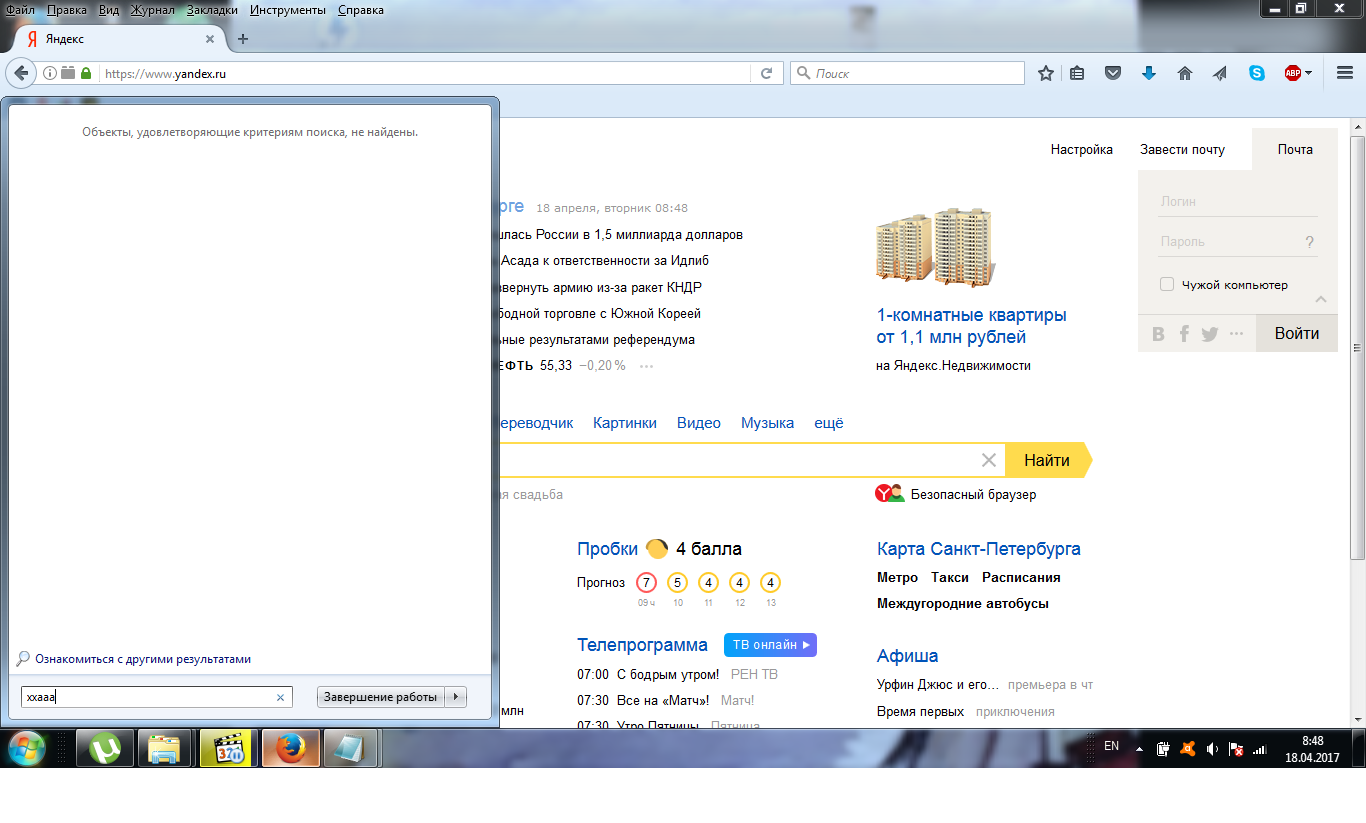Image resolution: width=1366 pixels, height=823 pixels.
Task: Clear the Start menu search box text
Action: click(280, 697)
